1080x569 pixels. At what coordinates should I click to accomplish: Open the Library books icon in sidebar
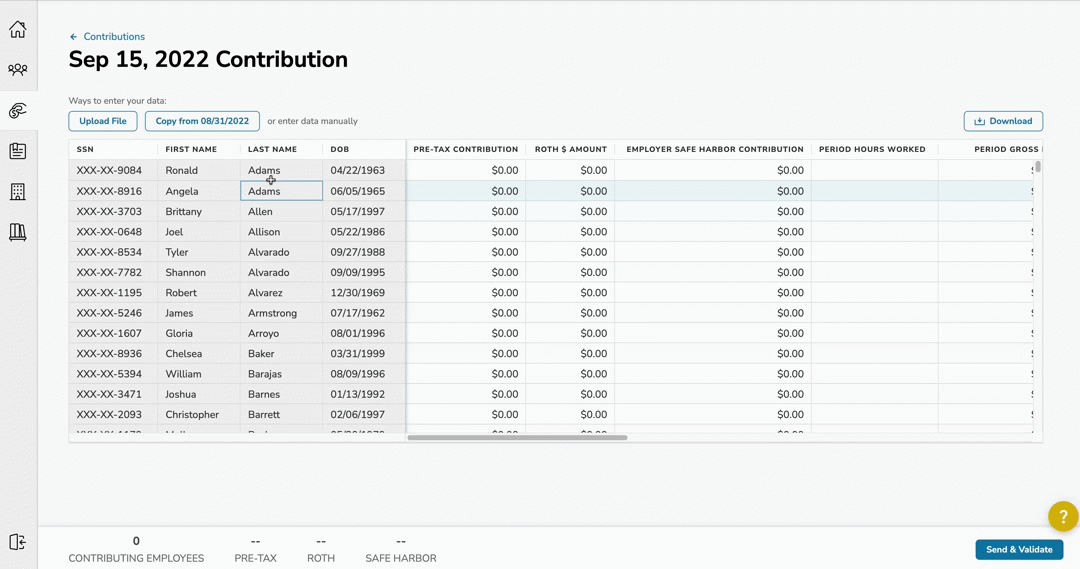[18, 232]
